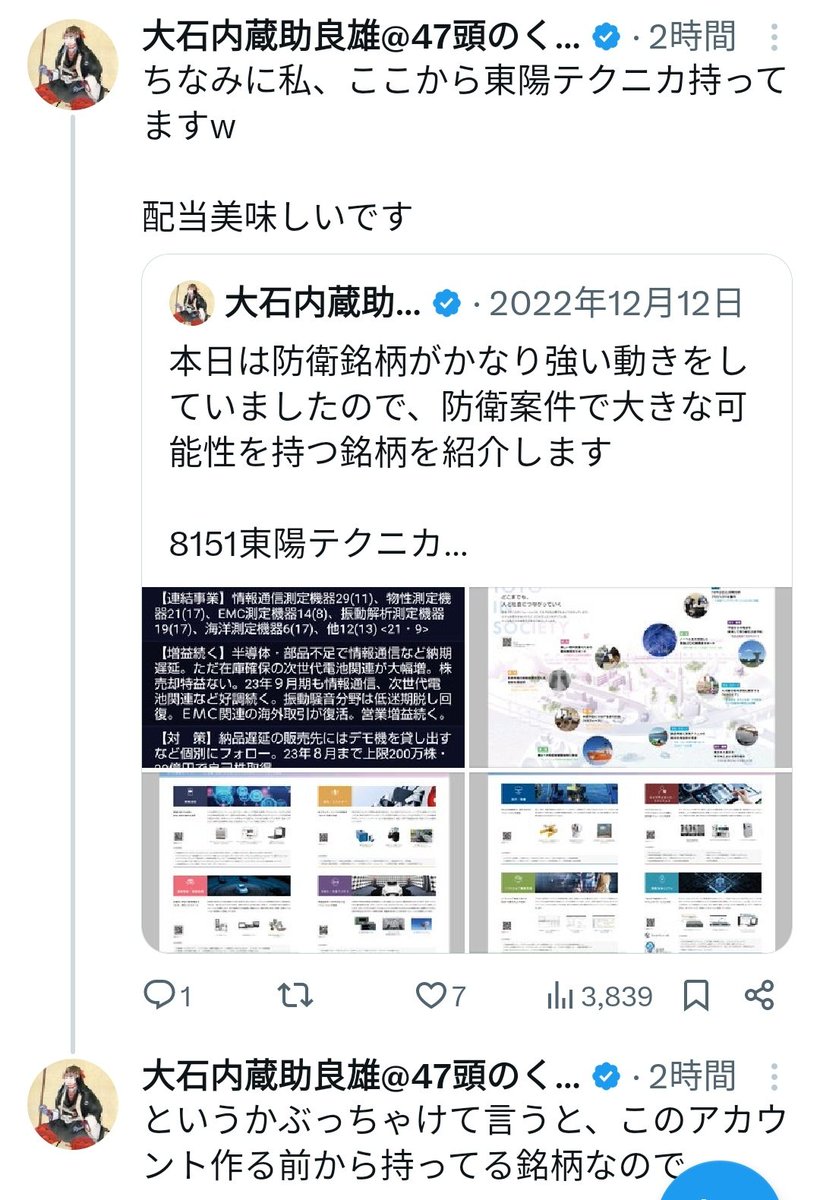Click verified badge beside top tweet's author name
The image size is (820, 1200).
click(605, 38)
